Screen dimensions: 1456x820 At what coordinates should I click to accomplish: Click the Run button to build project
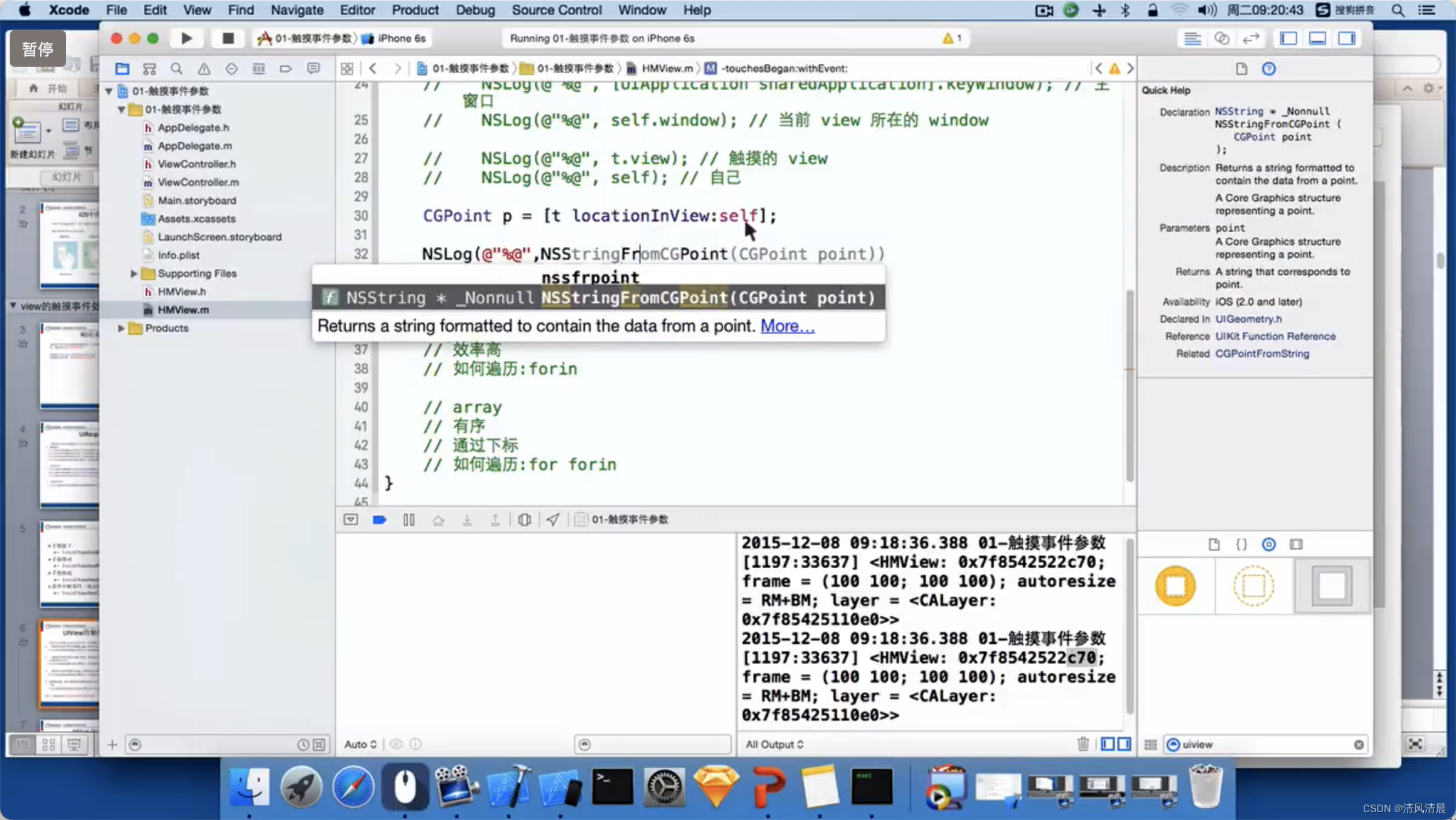pos(187,38)
